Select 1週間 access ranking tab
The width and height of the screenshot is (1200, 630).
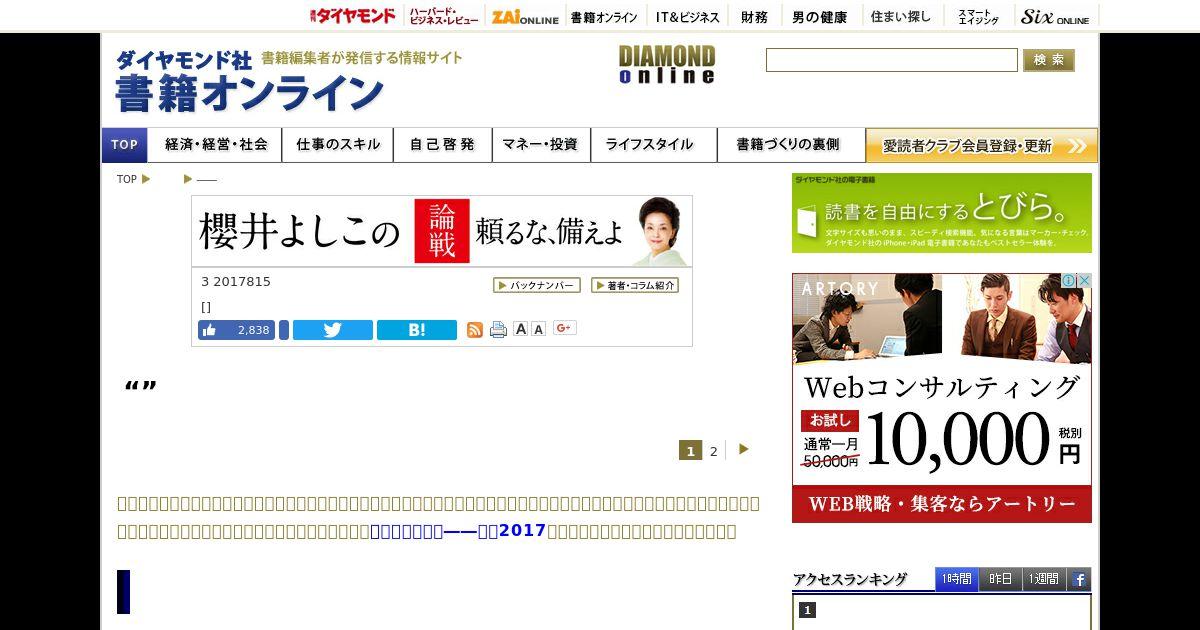point(1044,579)
